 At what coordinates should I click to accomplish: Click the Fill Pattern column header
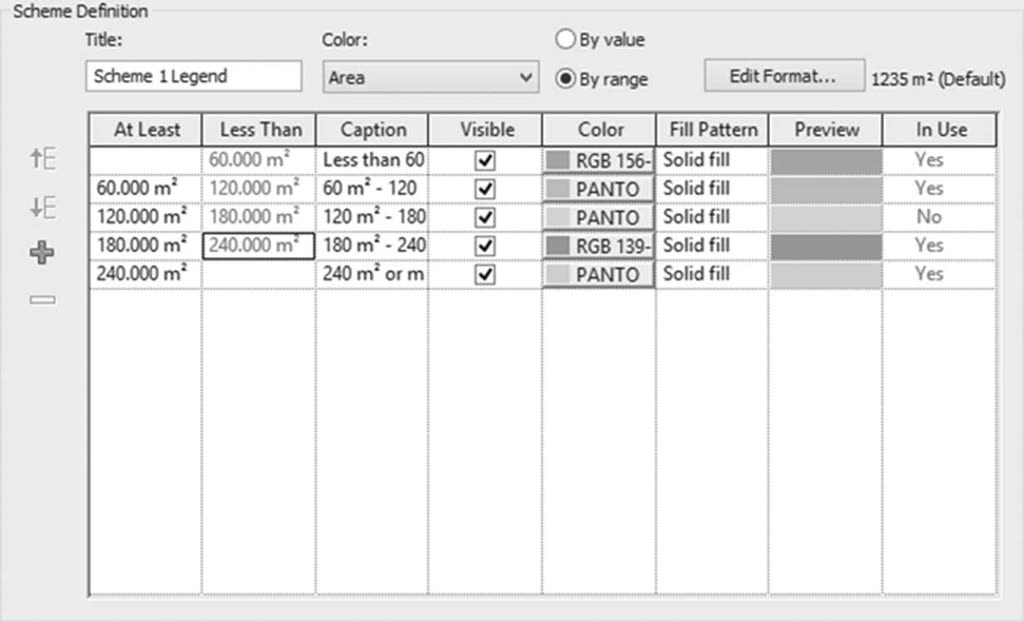click(712, 129)
